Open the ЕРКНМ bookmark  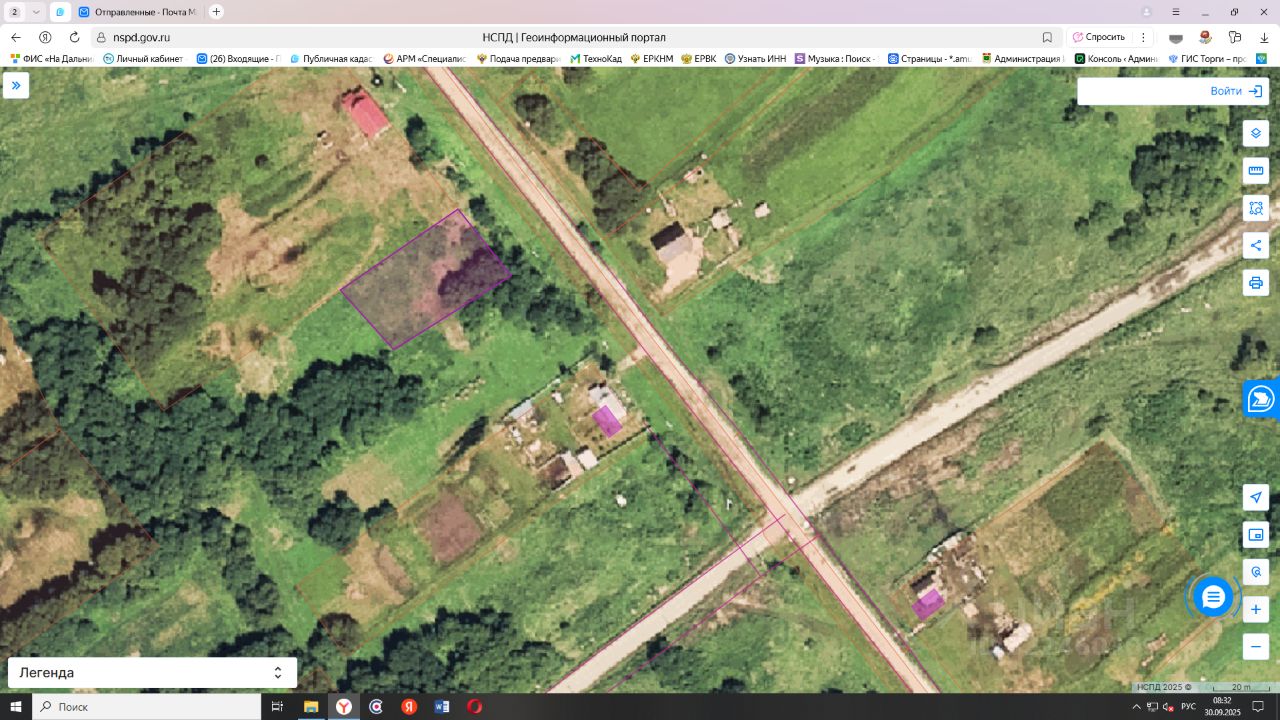651,59
